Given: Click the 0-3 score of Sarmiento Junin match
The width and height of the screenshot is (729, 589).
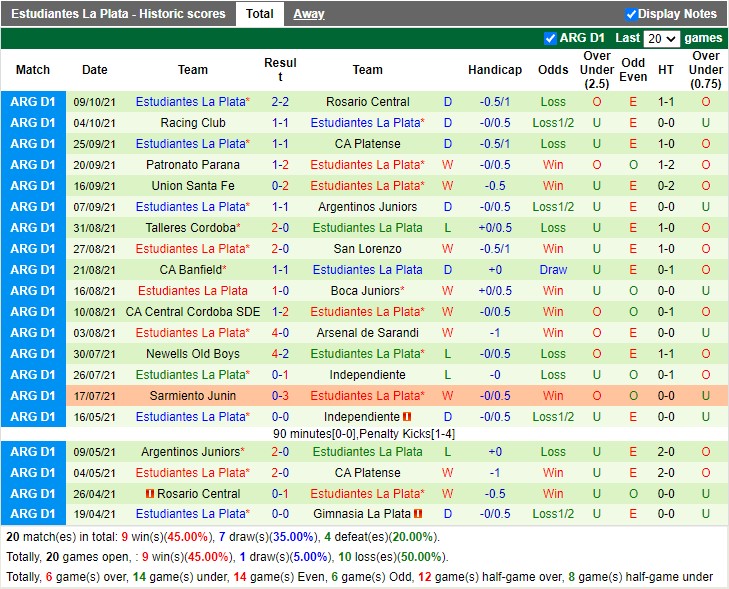Looking at the screenshot, I should pos(280,396).
